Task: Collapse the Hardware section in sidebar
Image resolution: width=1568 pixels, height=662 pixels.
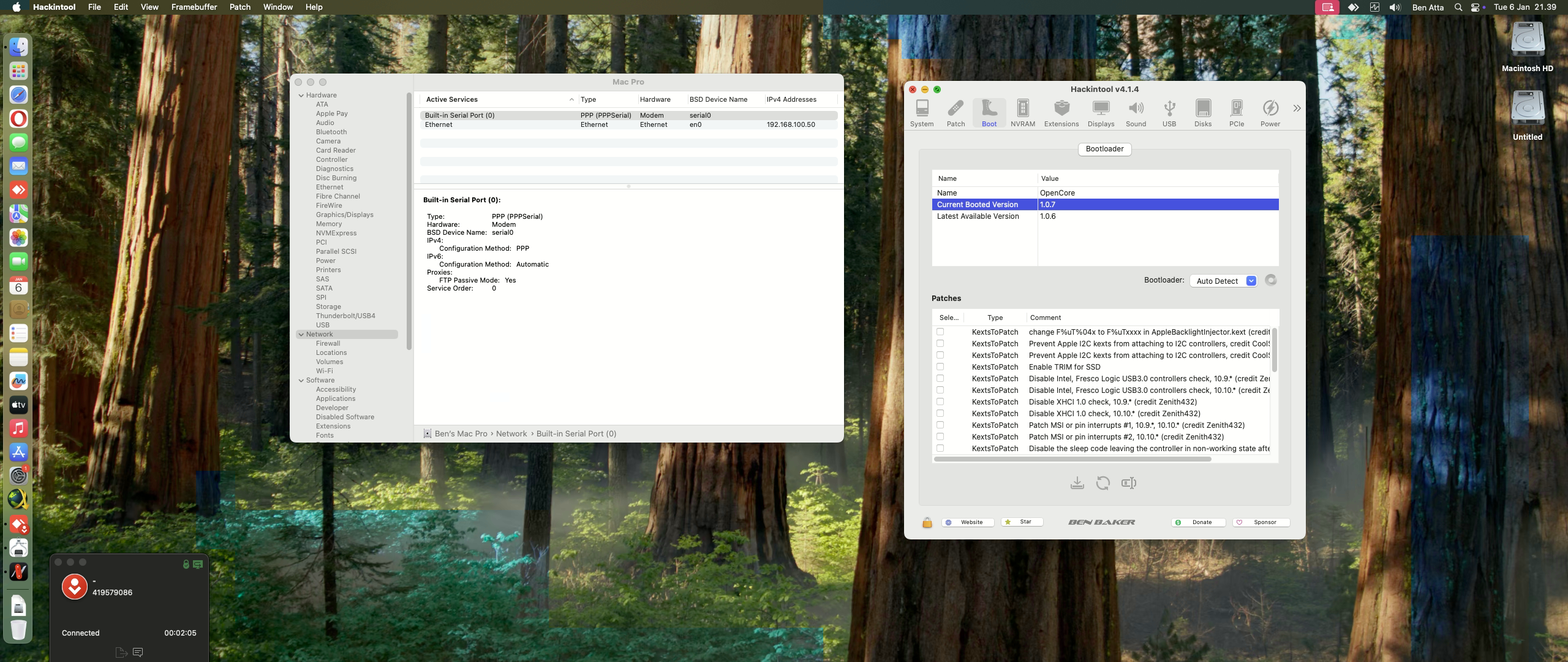Action: click(x=301, y=95)
